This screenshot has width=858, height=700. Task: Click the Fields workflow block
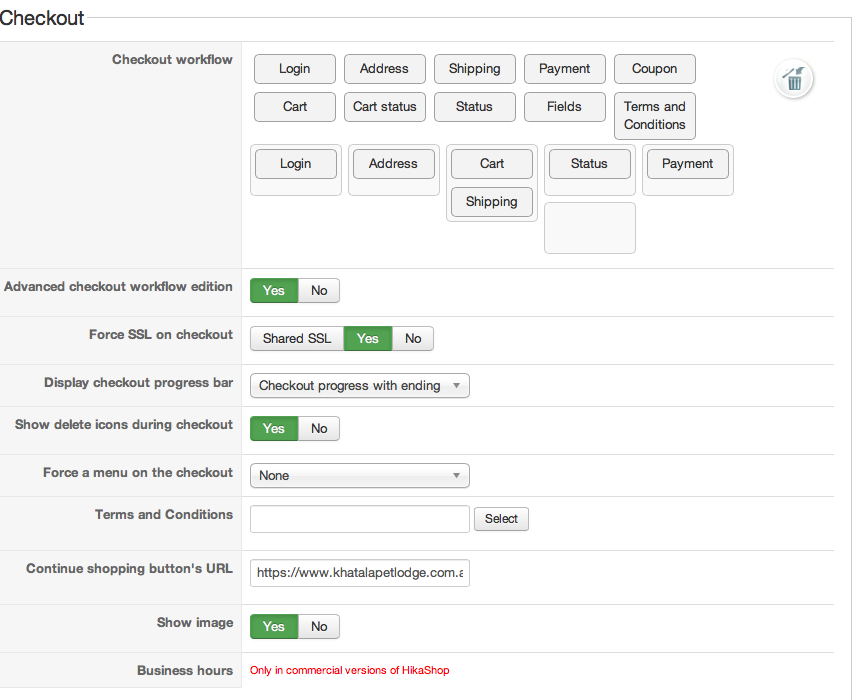point(565,107)
